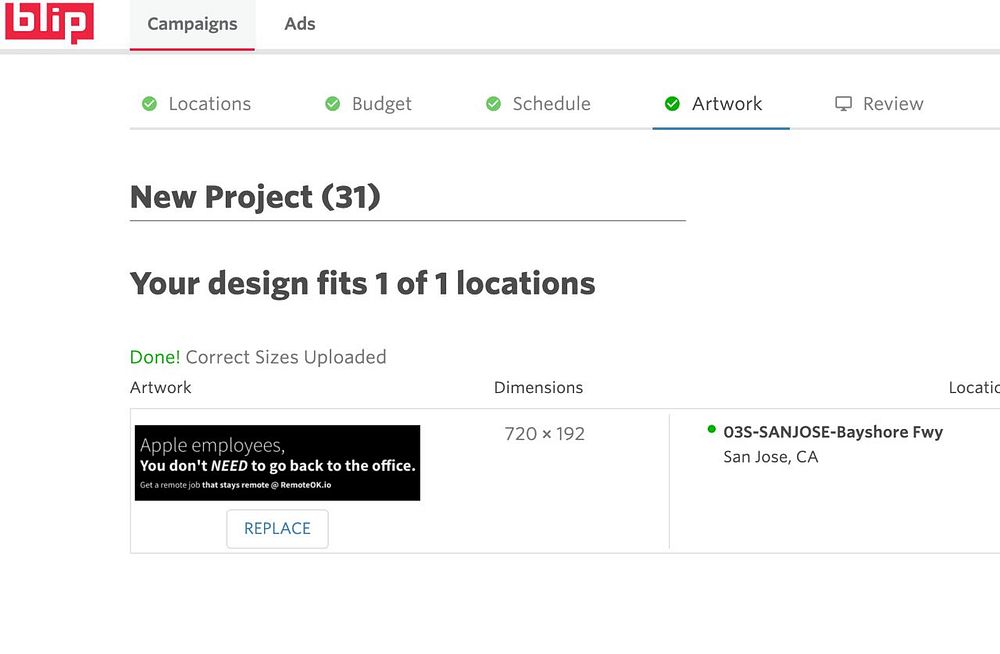The height and width of the screenshot is (654, 1000).
Task: Click the green checkmark icon beside Artwork
Action: click(672, 104)
